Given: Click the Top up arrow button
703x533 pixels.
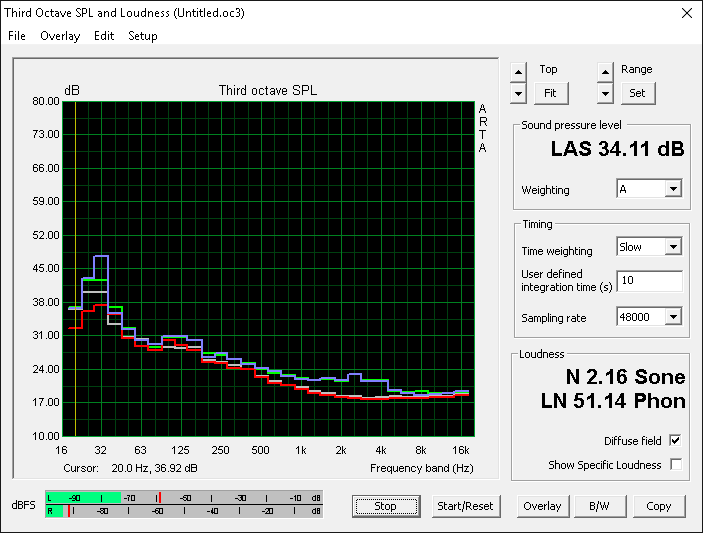Looking at the screenshot, I should tap(518, 72).
